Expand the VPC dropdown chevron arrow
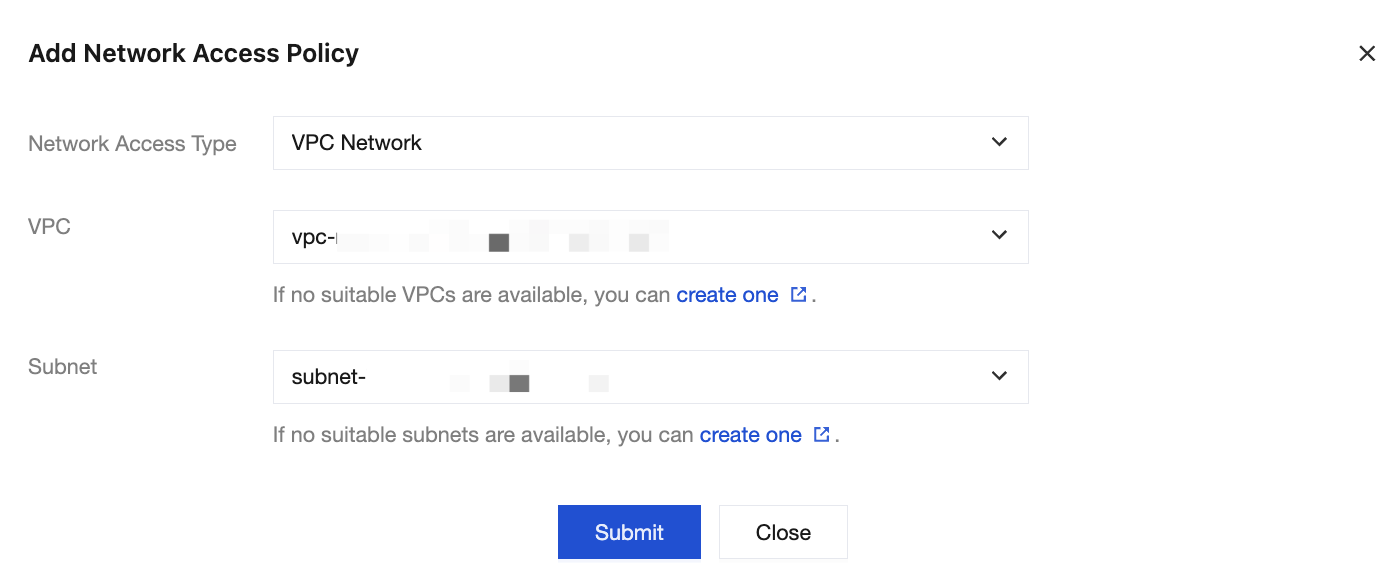 tap(999, 235)
